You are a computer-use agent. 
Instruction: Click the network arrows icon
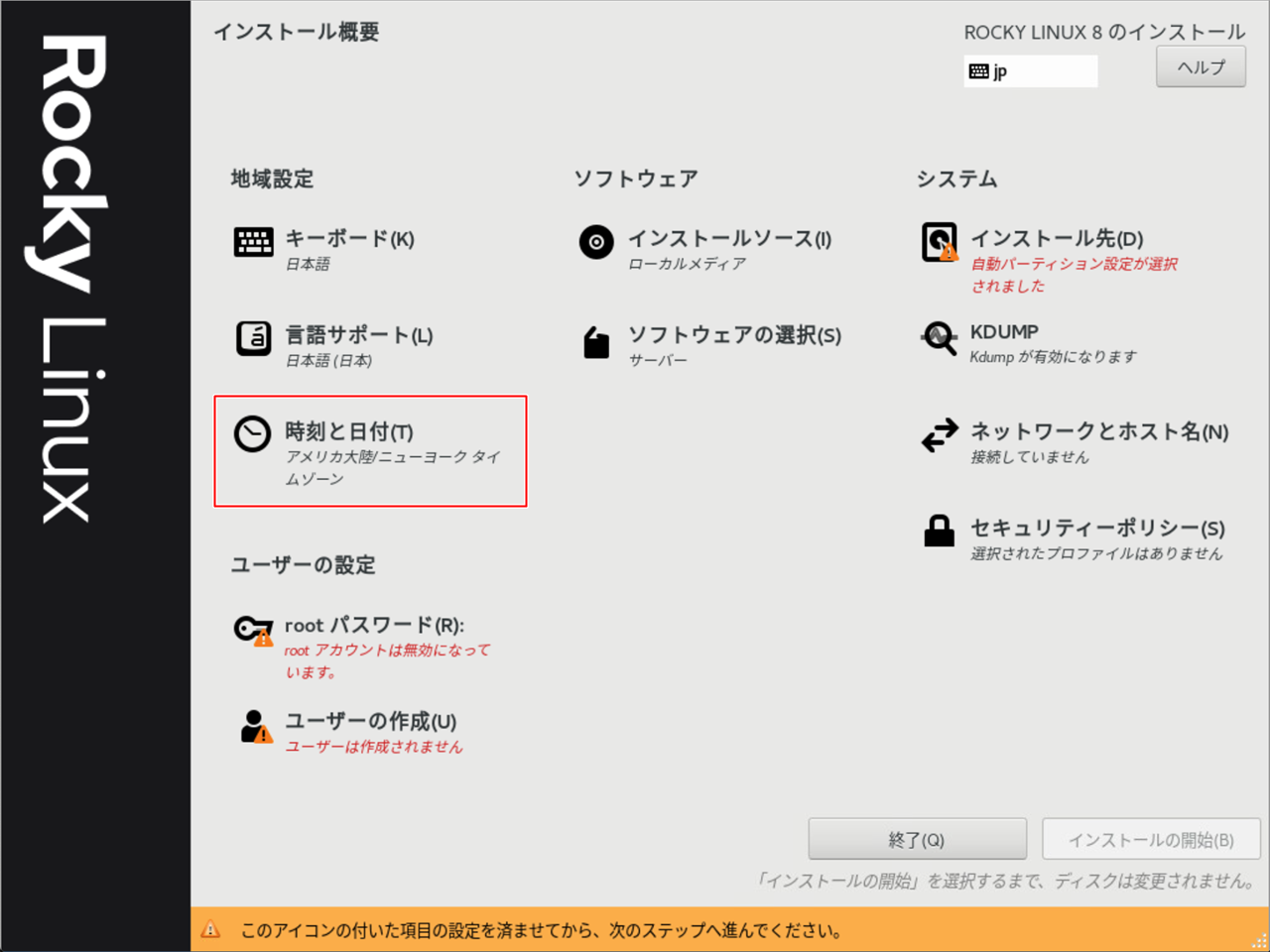tap(939, 435)
